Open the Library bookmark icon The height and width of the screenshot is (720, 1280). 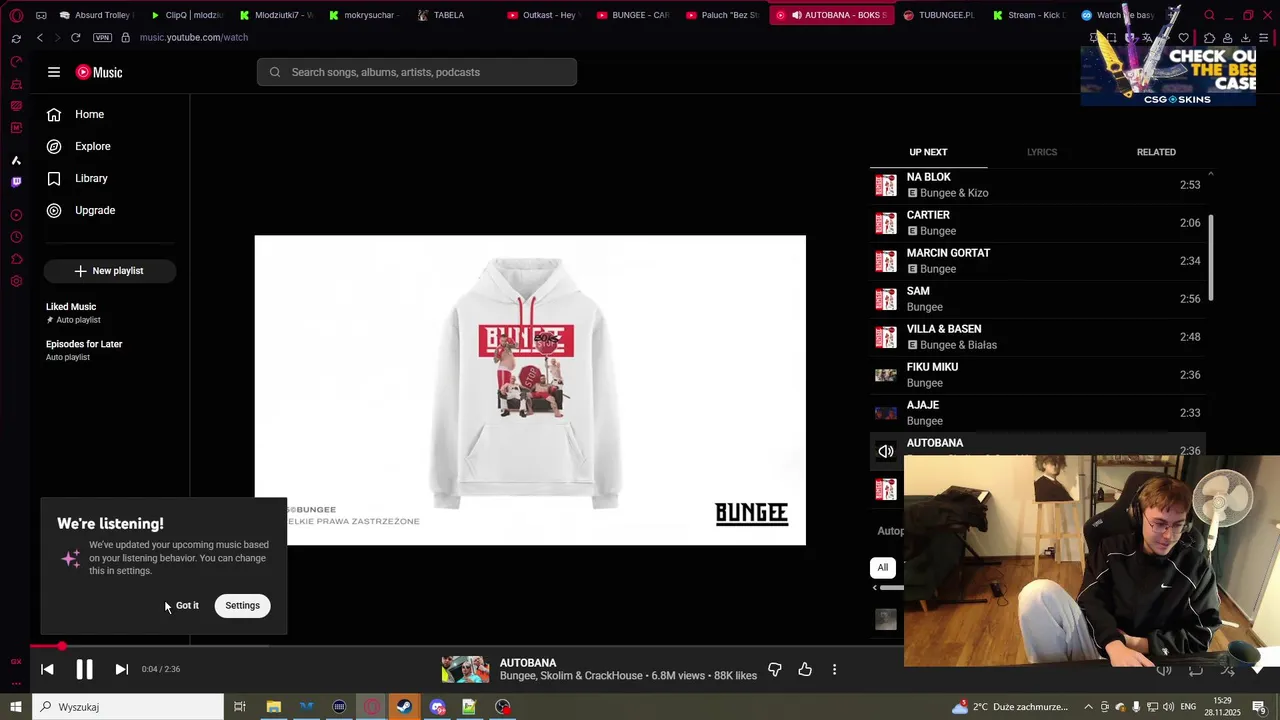pos(54,178)
